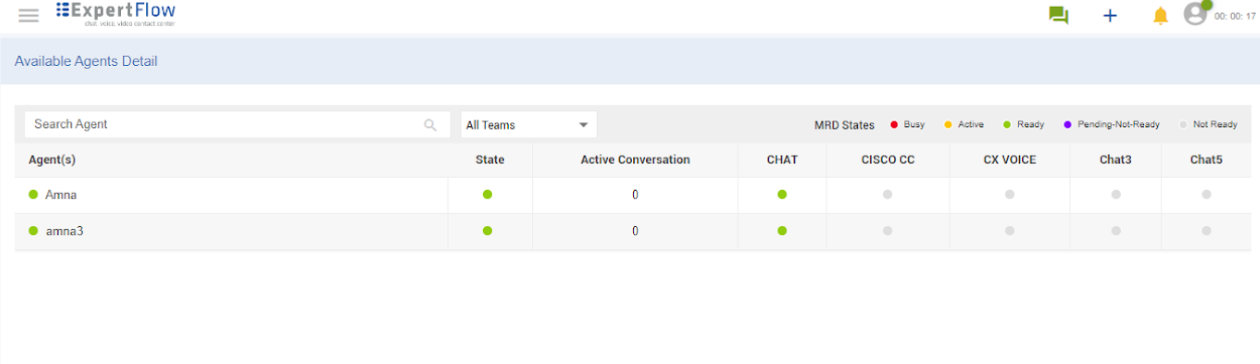Screen dimensions: 1260x364
Task: Click Amna's CISCO CC status dot
Action: [x=887, y=195]
